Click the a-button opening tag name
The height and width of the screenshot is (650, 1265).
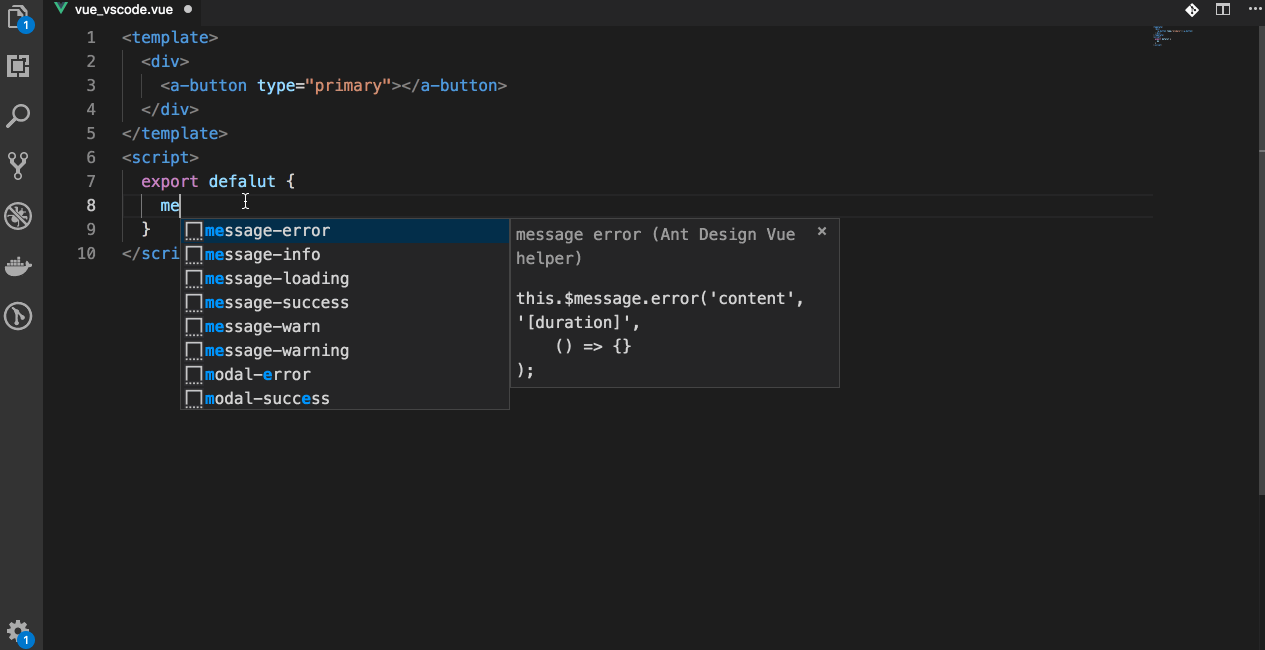pyautogui.click(x=208, y=86)
